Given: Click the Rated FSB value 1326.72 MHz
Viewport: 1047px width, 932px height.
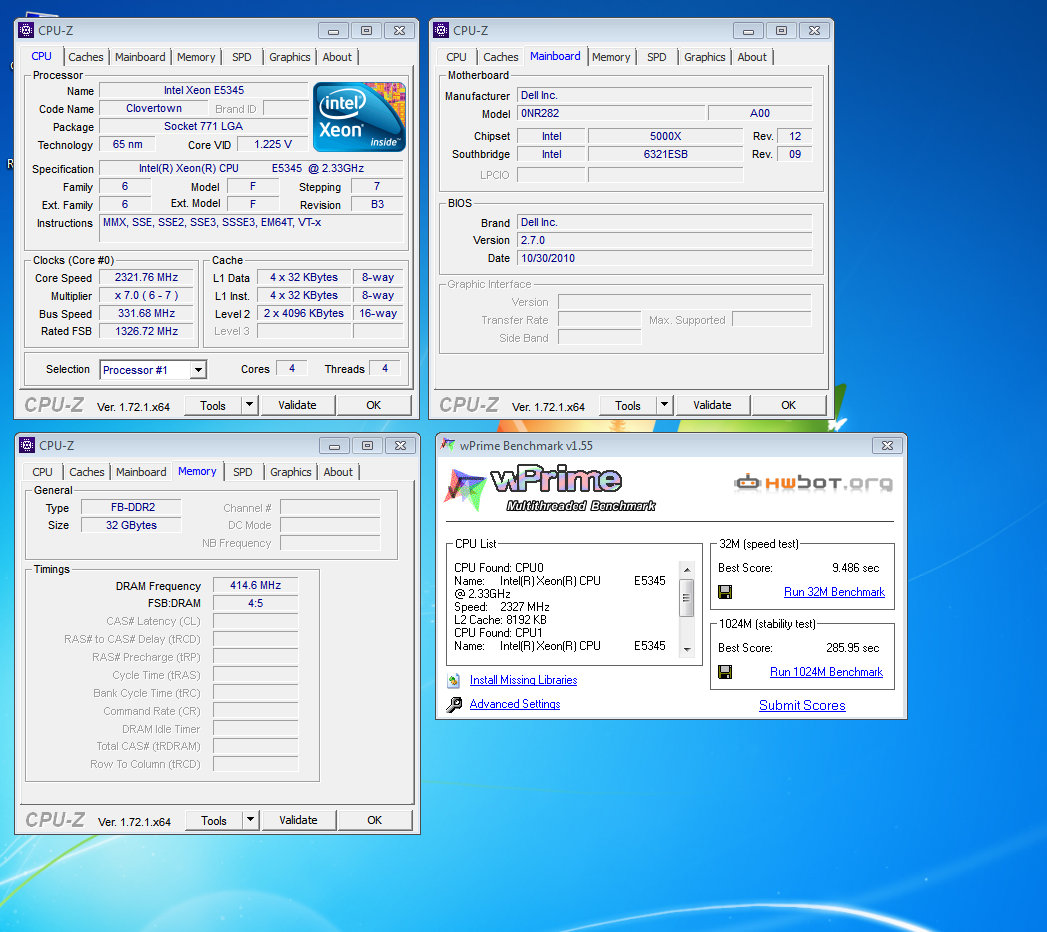Looking at the screenshot, I should pyautogui.click(x=146, y=331).
